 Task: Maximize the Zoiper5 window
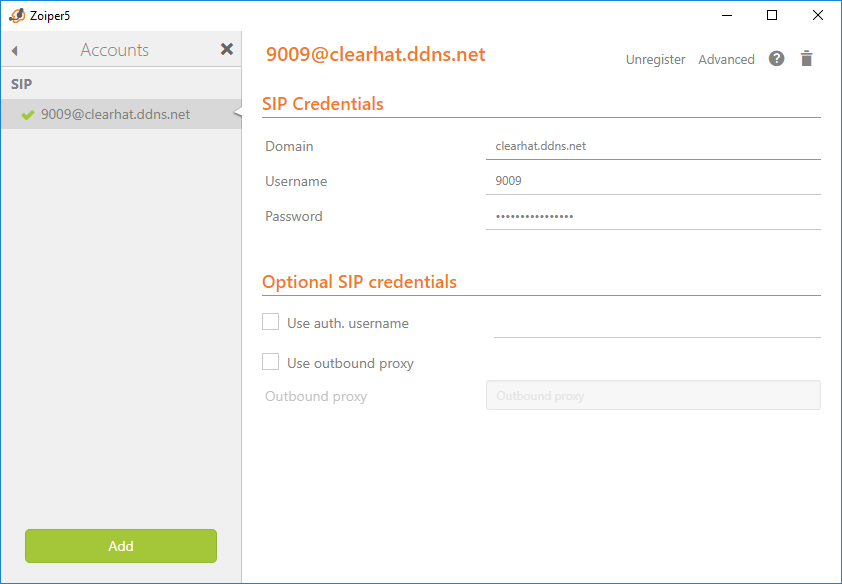(772, 15)
